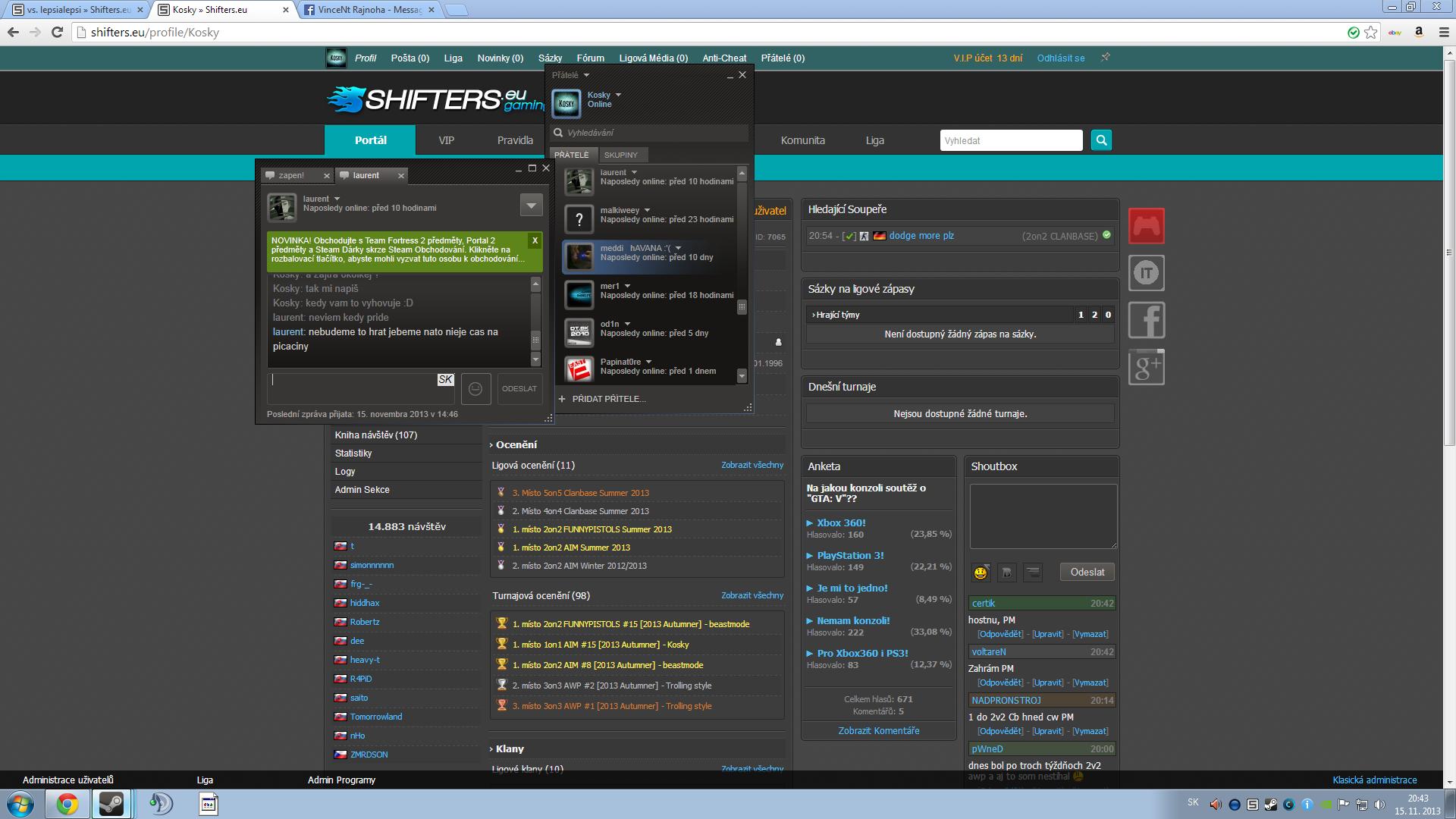The image size is (1456, 819).
Task: Click the Odhlásit se link
Action: tap(1060, 58)
